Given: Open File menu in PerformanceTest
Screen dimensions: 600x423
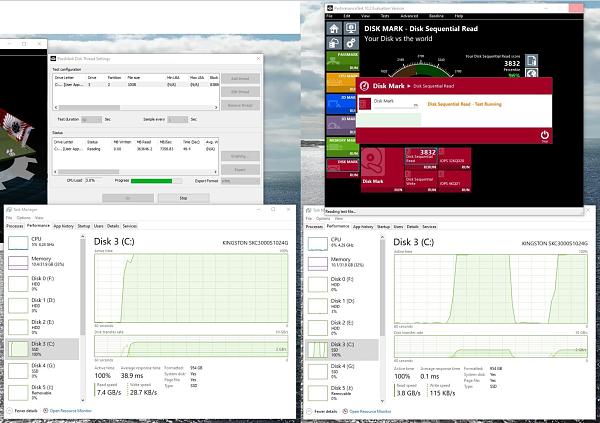Looking at the screenshot, I should click(x=329, y=16).
